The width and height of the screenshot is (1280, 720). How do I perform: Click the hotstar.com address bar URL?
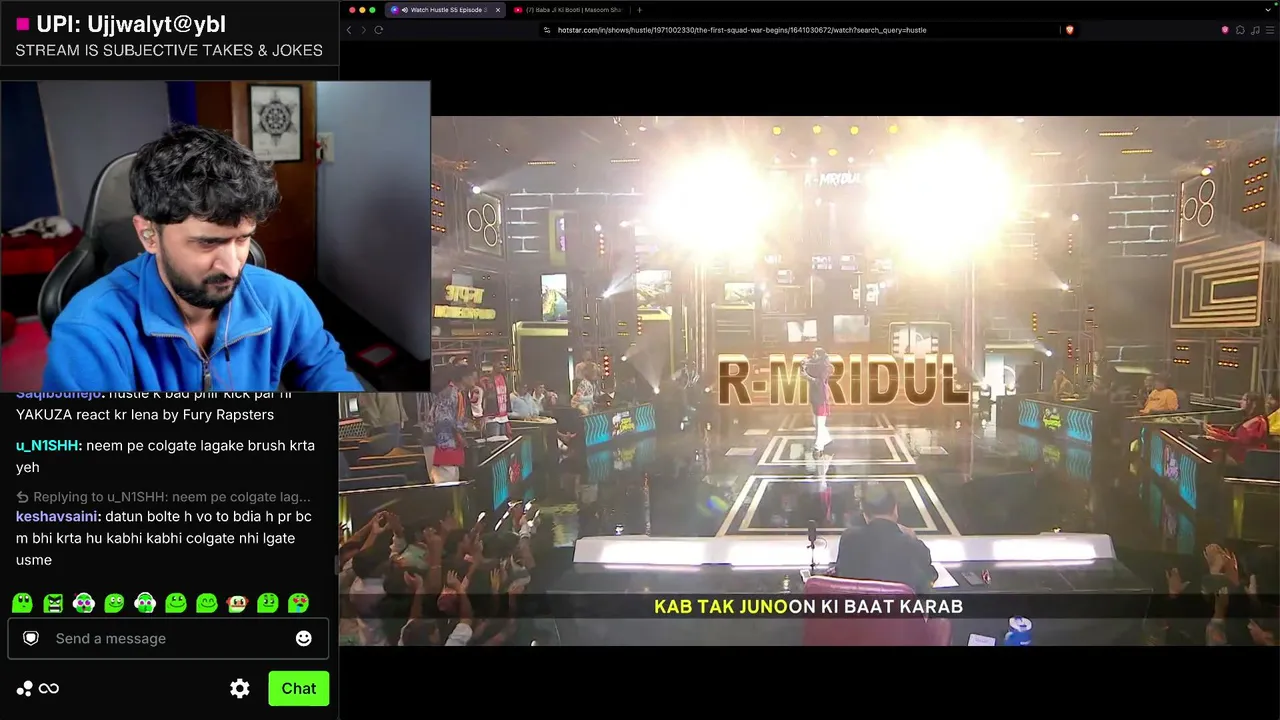pos(742,30)
